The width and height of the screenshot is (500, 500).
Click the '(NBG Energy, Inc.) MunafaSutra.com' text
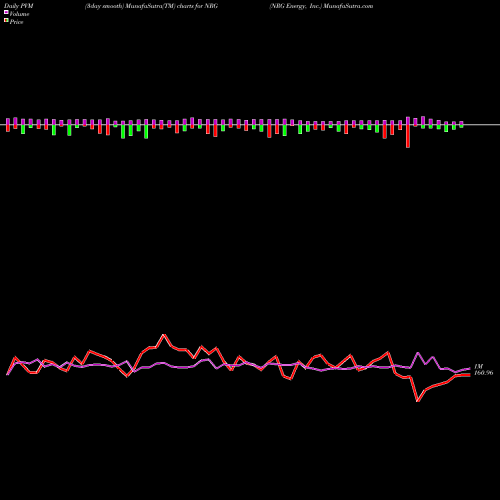tap(321, 6)
